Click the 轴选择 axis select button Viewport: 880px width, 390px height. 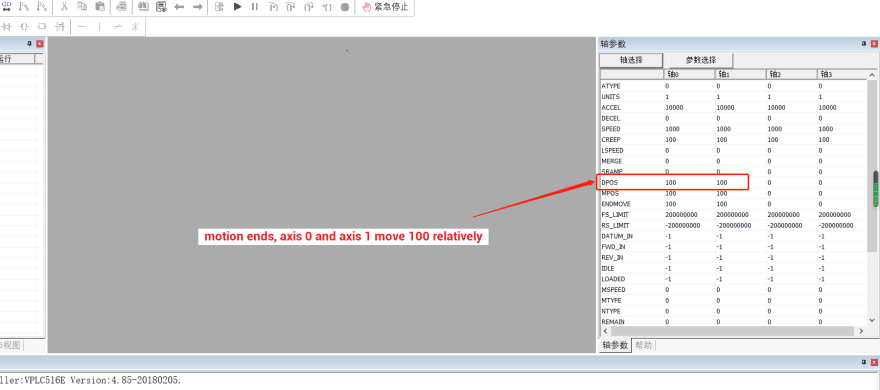[x=631, y=60]
